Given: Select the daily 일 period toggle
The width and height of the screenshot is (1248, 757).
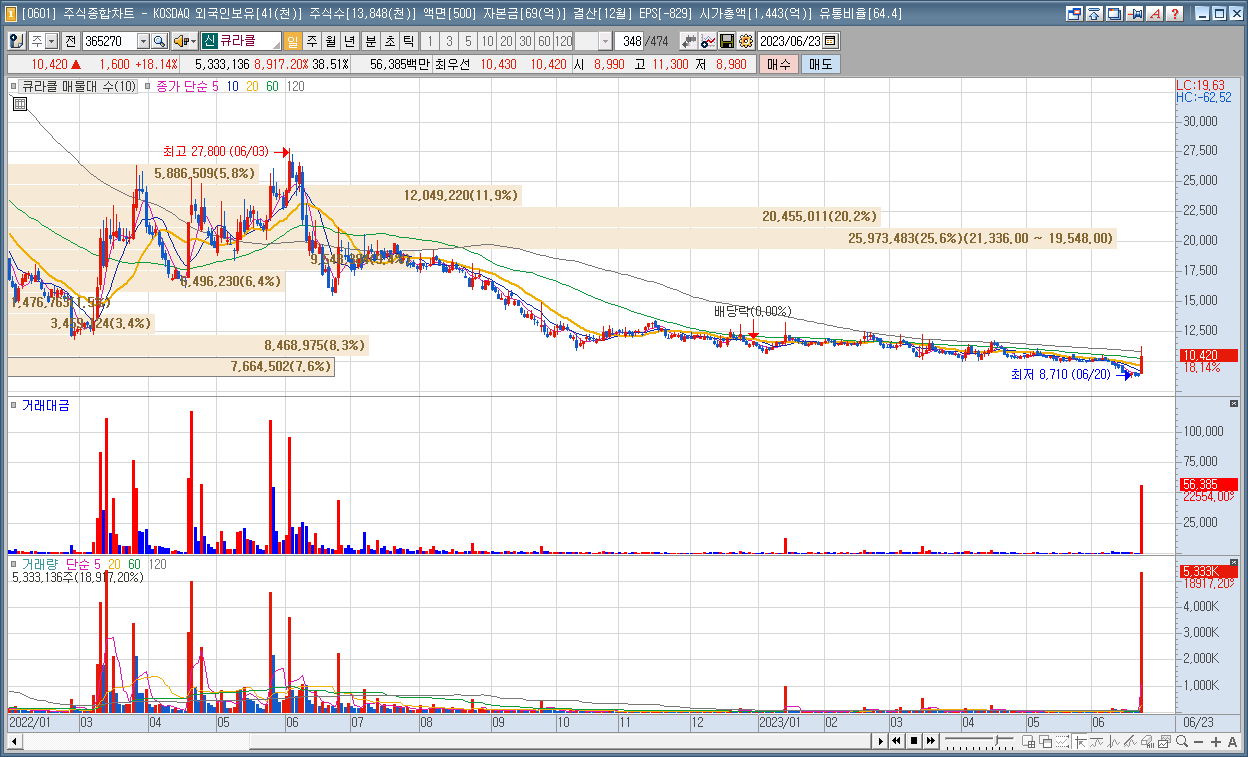Looking at the screenshot, I should 292,41.
